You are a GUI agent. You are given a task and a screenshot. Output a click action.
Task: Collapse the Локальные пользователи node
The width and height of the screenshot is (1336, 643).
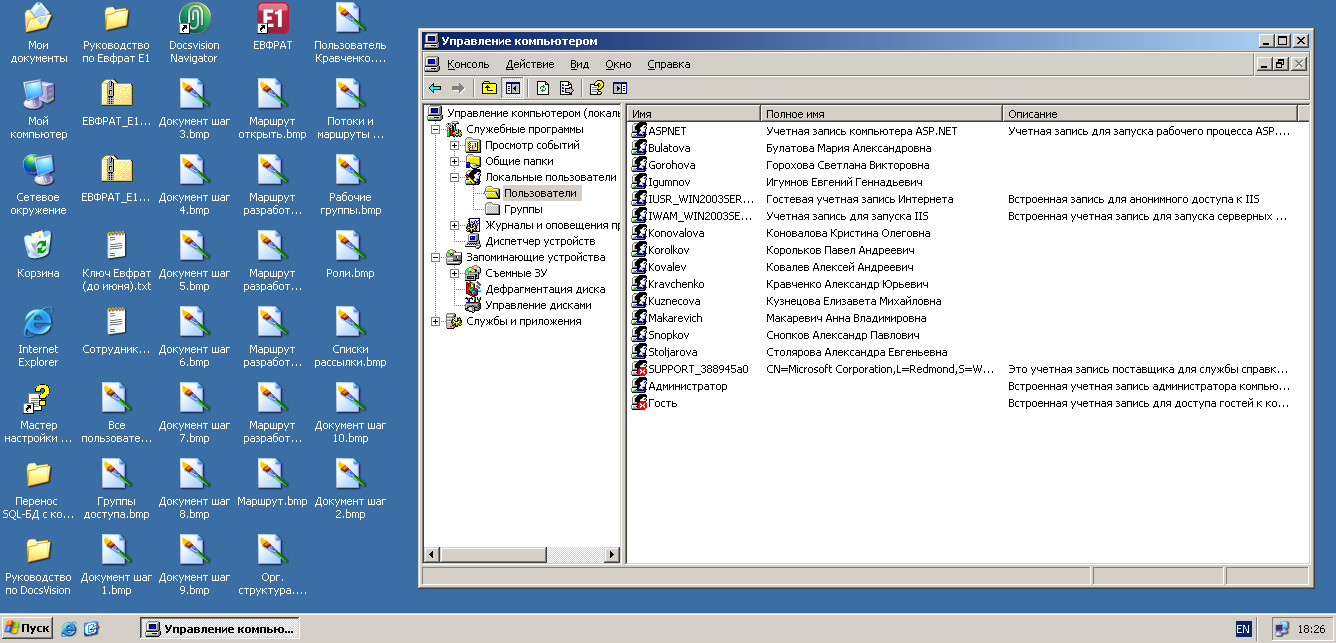[x=454, y=177]
